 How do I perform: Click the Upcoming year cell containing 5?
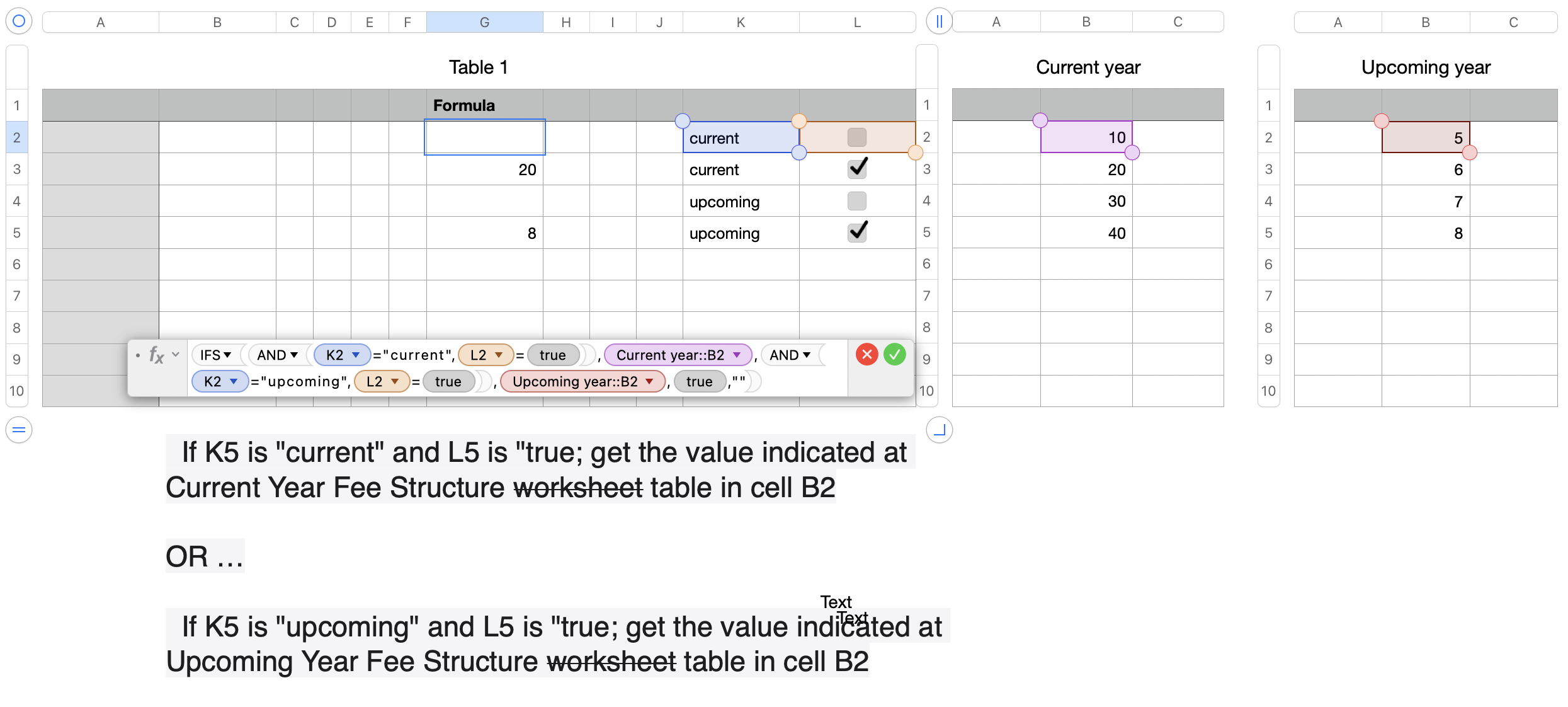pos(1425,138)
